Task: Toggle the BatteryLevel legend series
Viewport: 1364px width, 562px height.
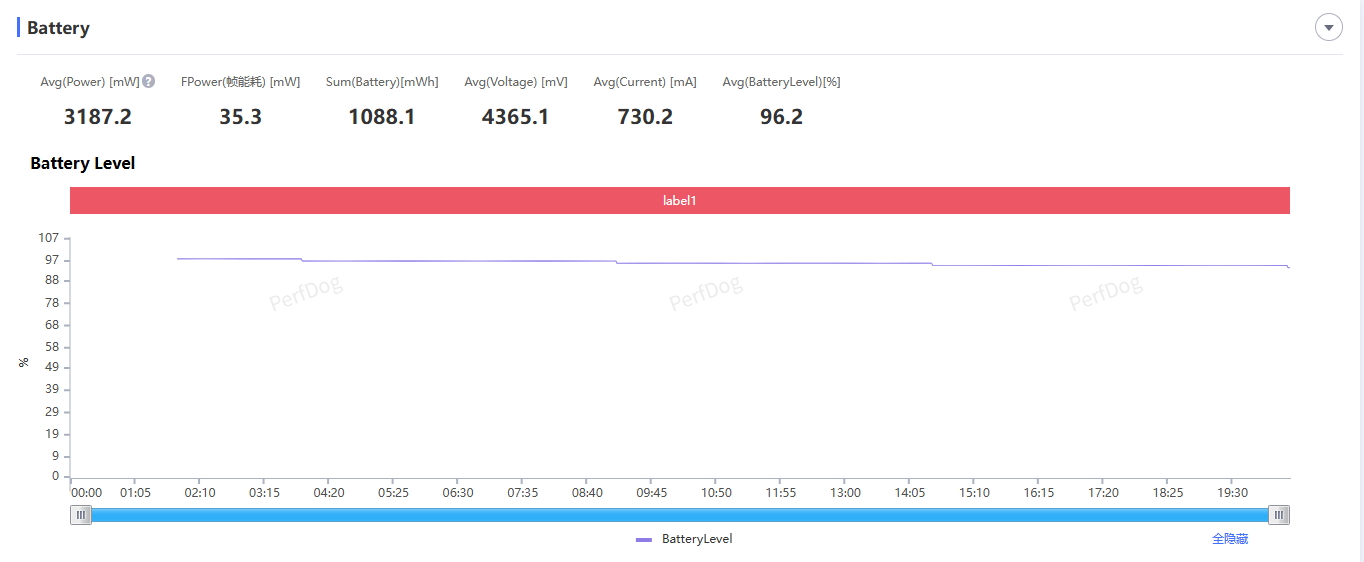Action: 696,539
